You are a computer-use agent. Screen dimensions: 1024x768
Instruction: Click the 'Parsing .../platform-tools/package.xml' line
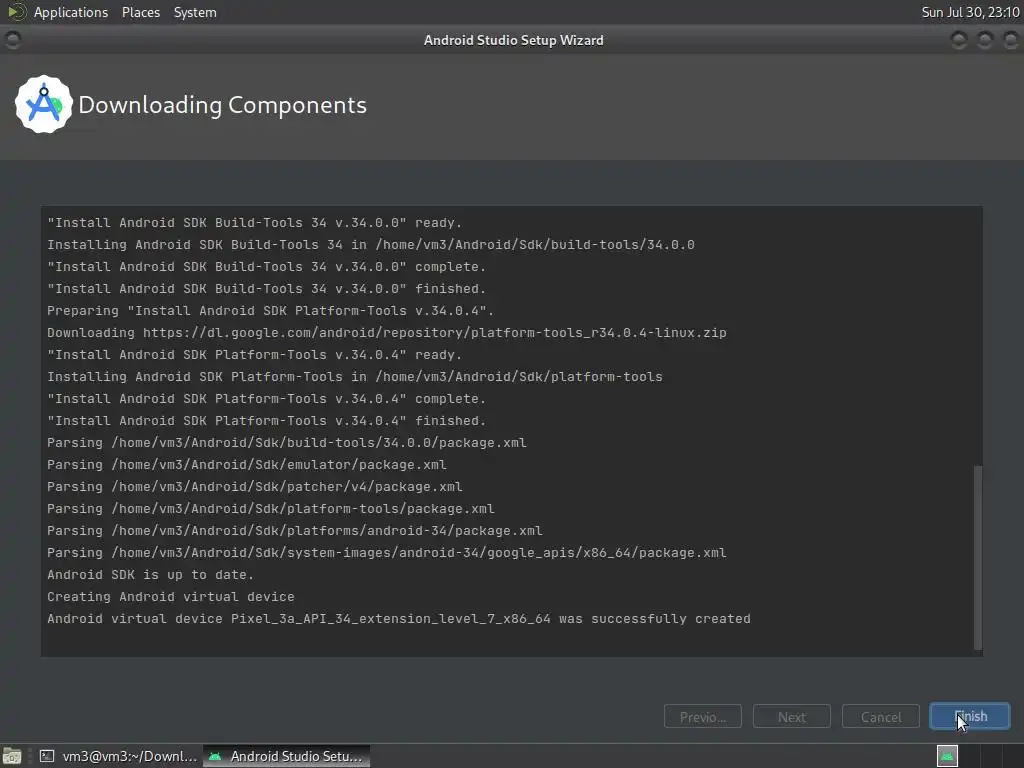coord(270,509)
